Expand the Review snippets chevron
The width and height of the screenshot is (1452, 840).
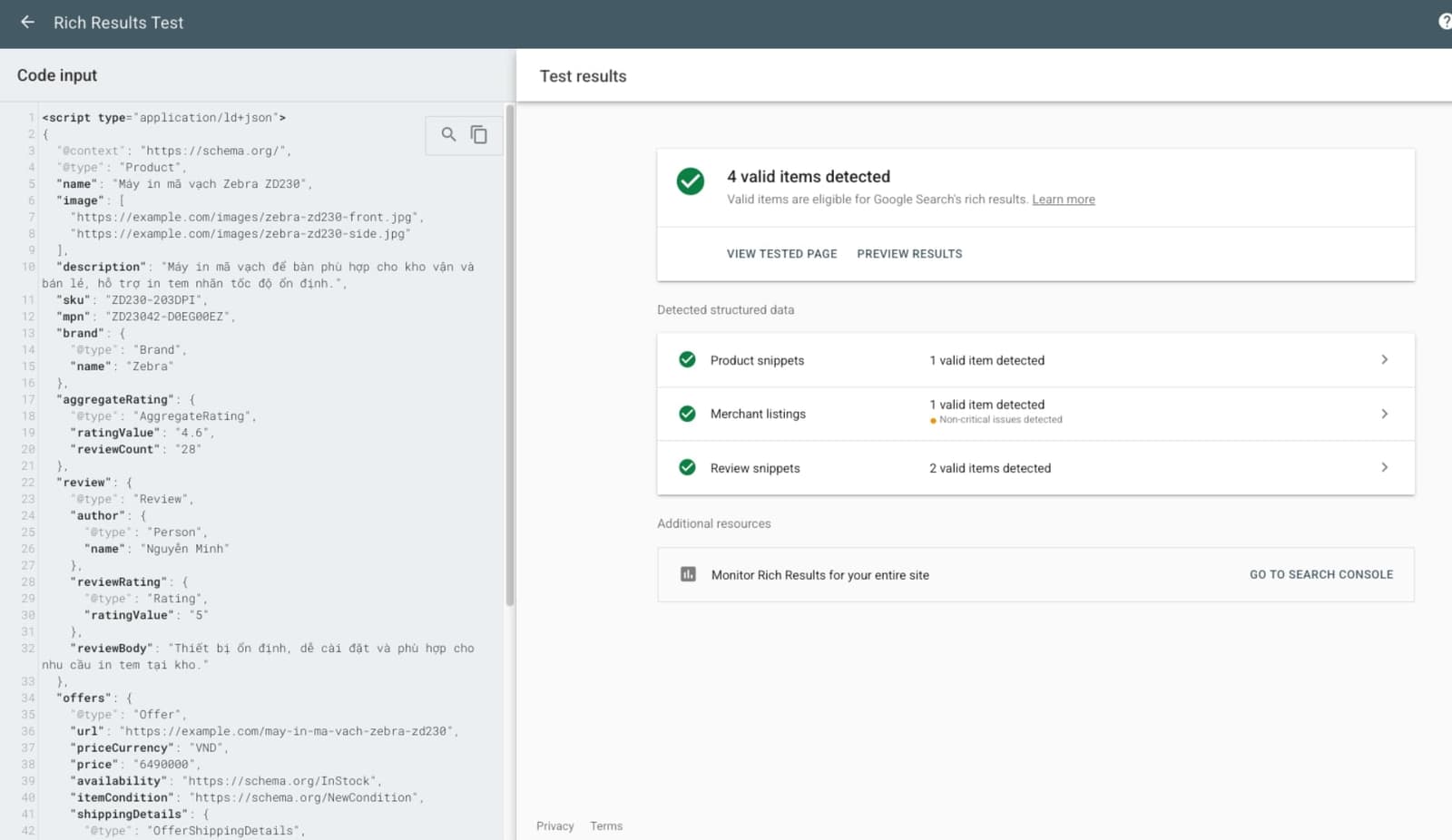point(1384,467)
